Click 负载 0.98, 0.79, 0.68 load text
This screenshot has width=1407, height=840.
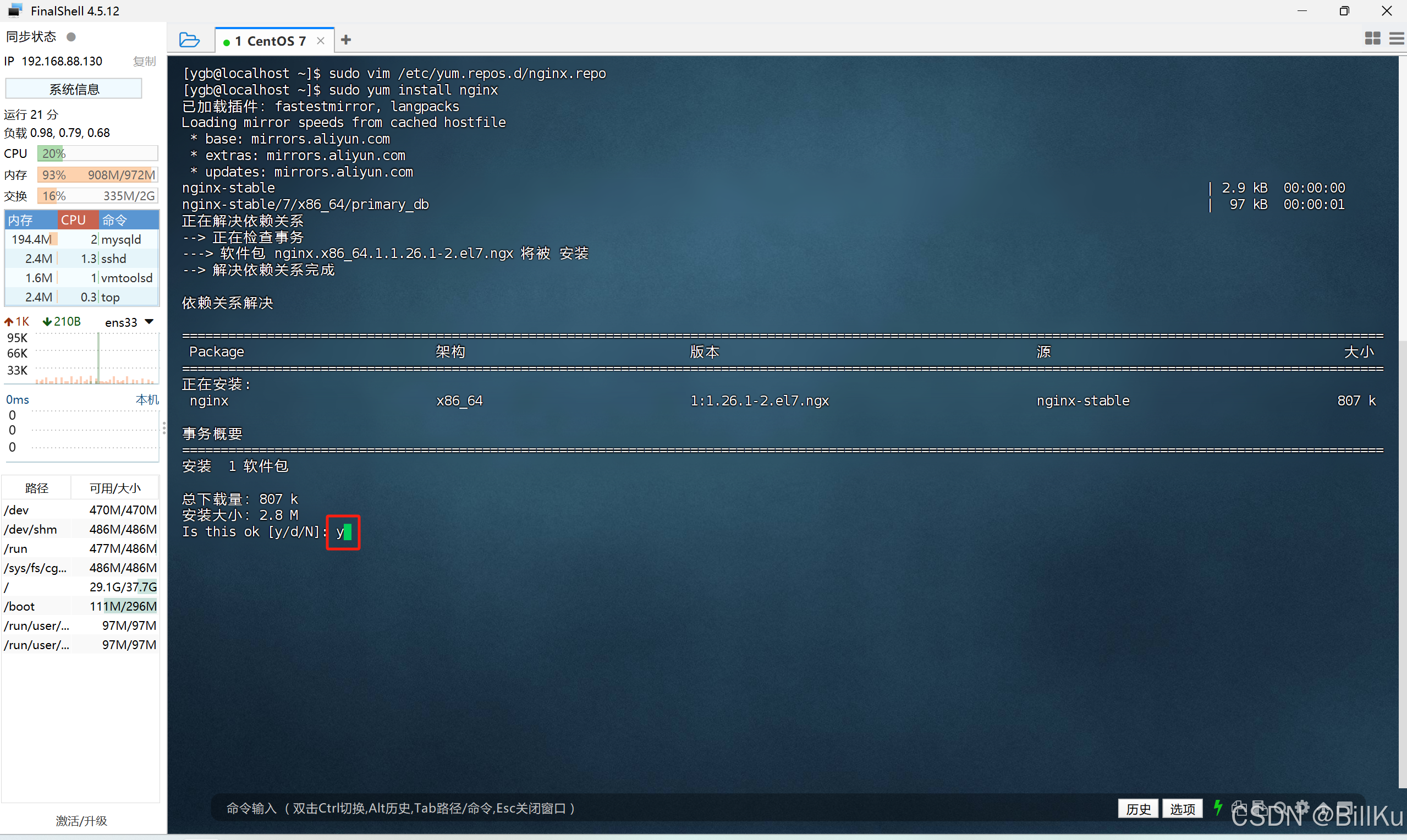point(57,133)
